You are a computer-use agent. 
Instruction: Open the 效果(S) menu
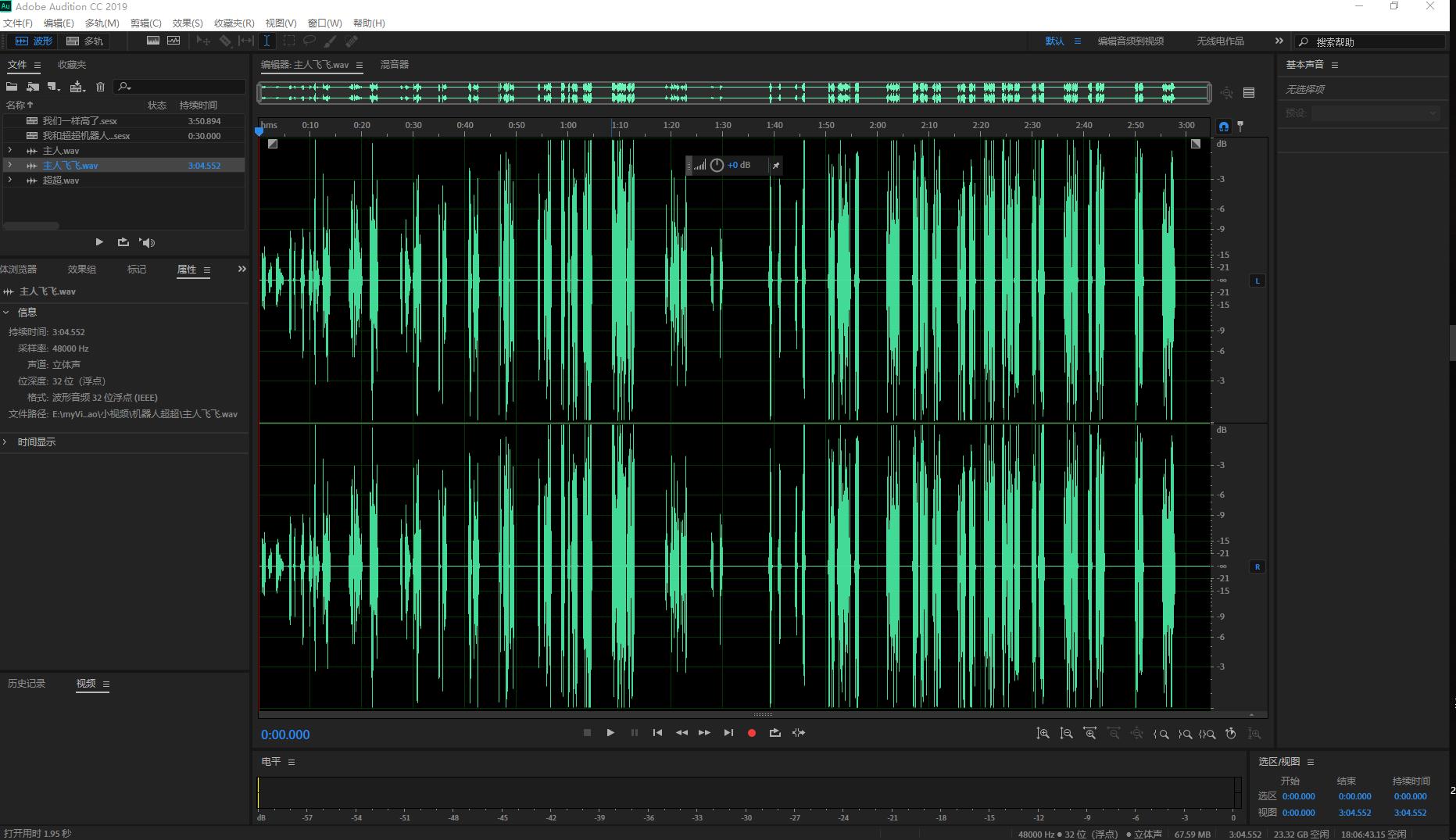(187, 23)
